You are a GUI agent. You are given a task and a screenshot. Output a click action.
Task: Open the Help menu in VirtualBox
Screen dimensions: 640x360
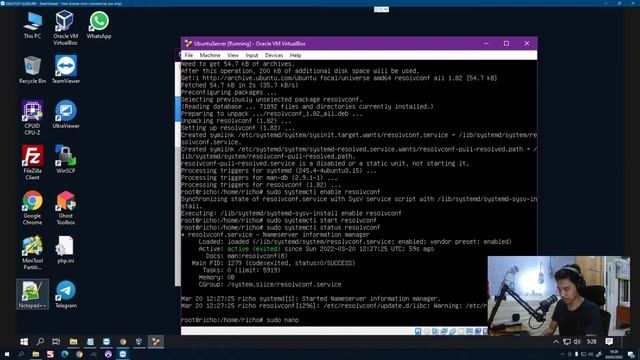coord(295,55)
